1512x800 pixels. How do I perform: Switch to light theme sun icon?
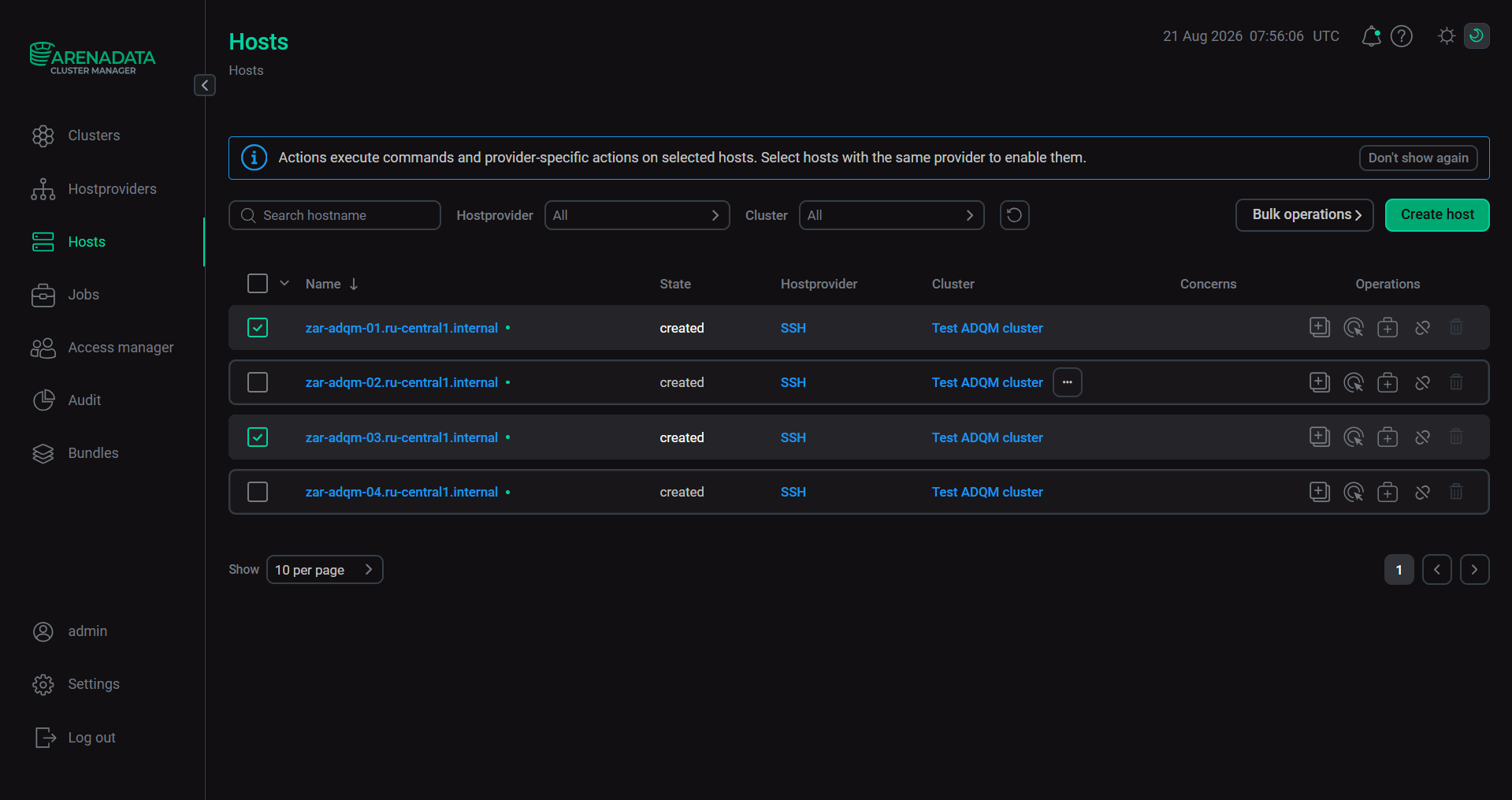tap(1447, 36)
